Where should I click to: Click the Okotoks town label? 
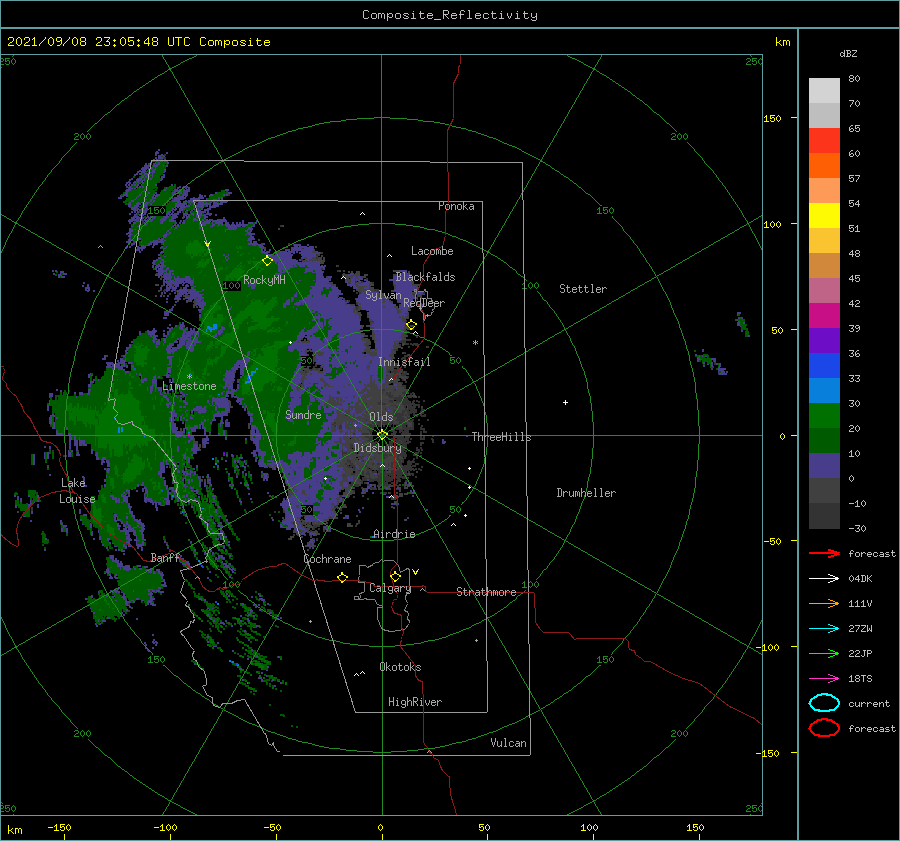[400, 667]
